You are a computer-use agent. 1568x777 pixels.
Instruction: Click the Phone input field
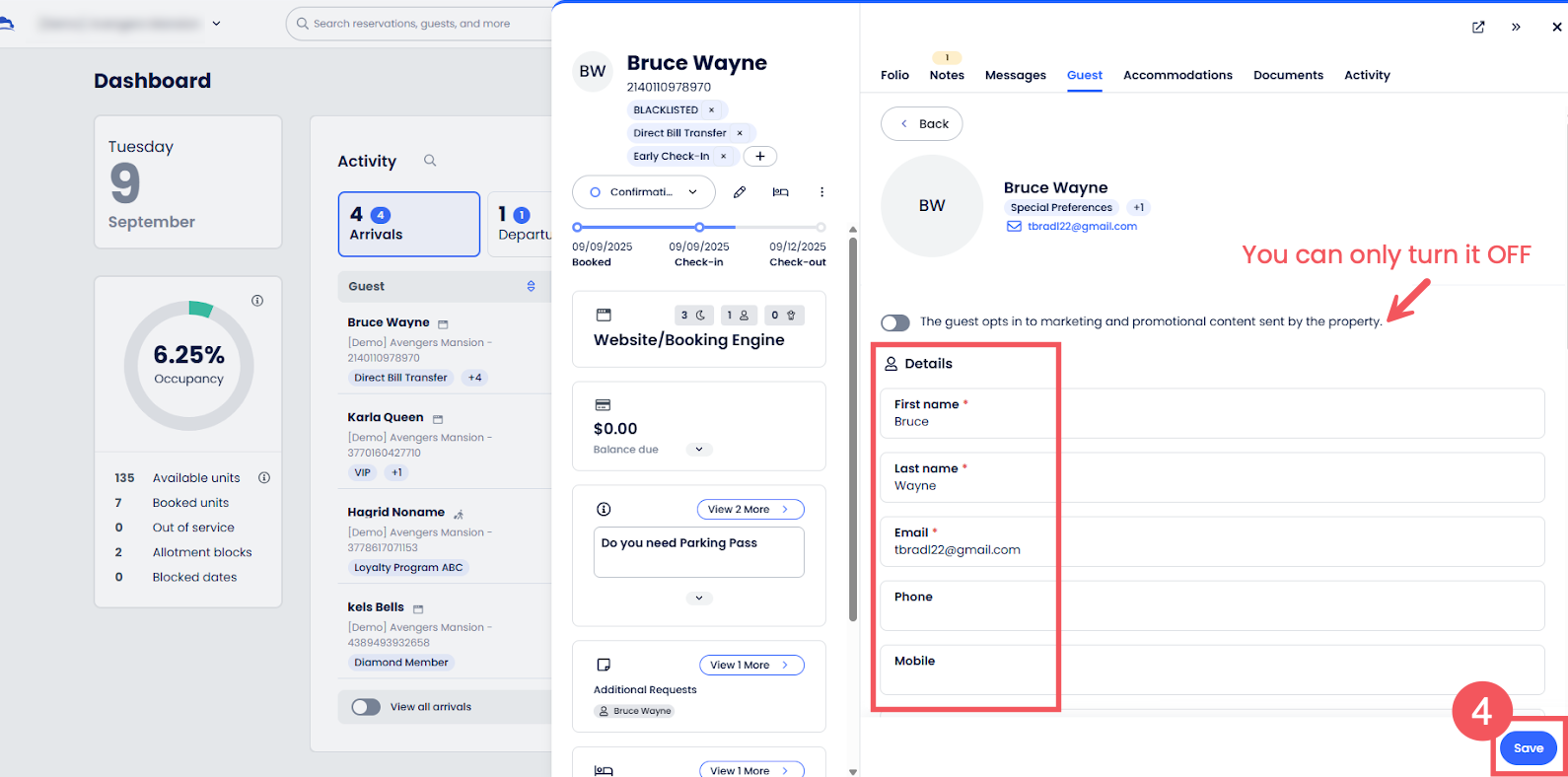(1211, 612)
